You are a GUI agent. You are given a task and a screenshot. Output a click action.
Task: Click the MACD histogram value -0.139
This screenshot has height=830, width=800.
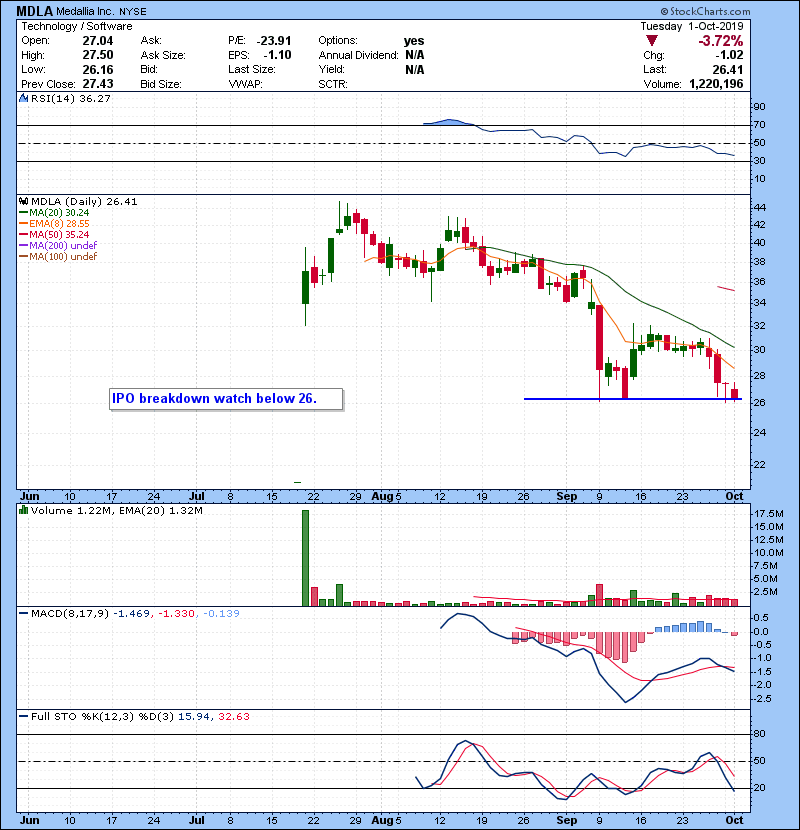[221, 614]
